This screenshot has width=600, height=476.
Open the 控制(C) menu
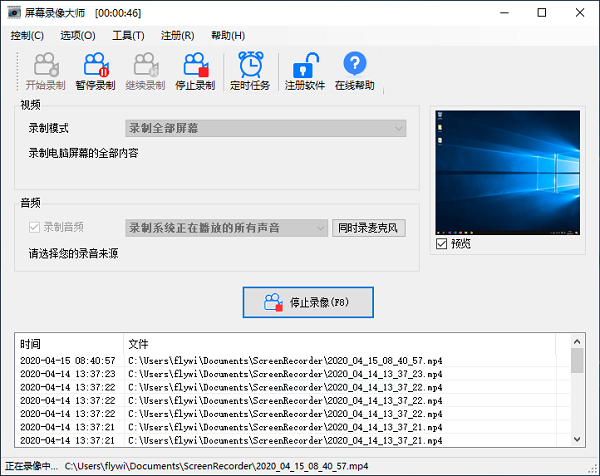tap(27, 35)
